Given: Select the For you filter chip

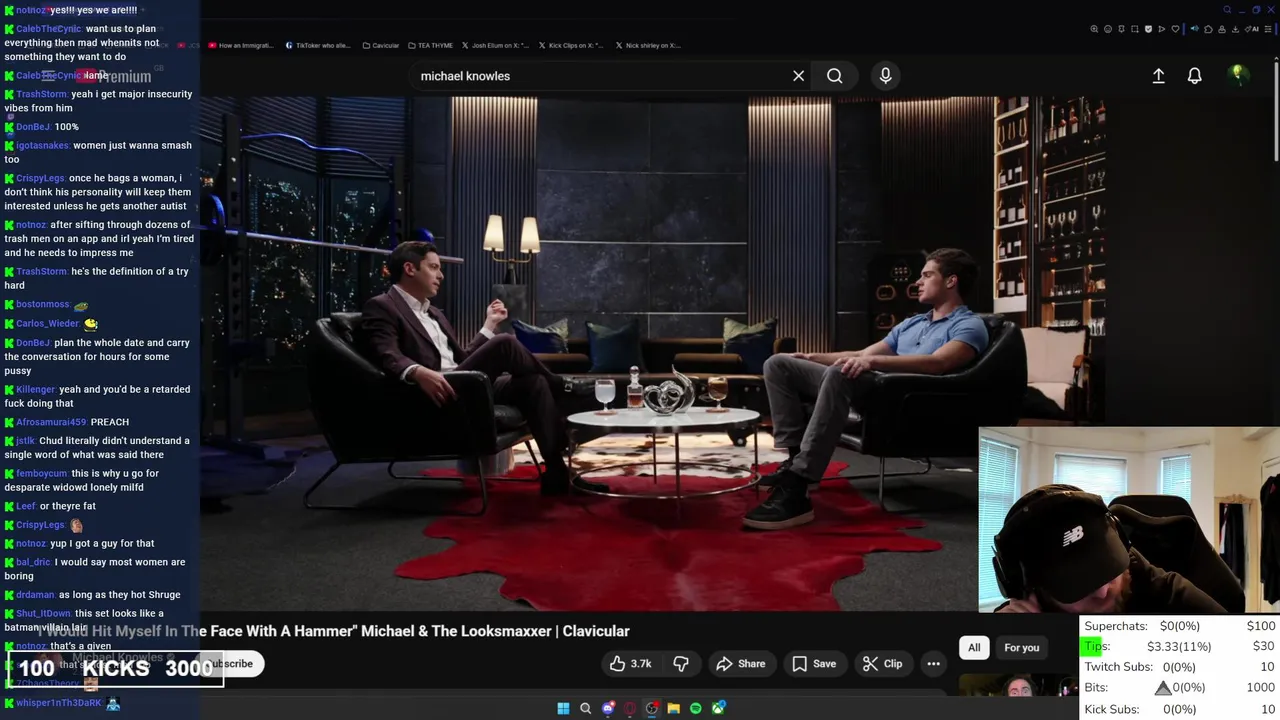Looking at the screenshot, I should point(1021,648).
